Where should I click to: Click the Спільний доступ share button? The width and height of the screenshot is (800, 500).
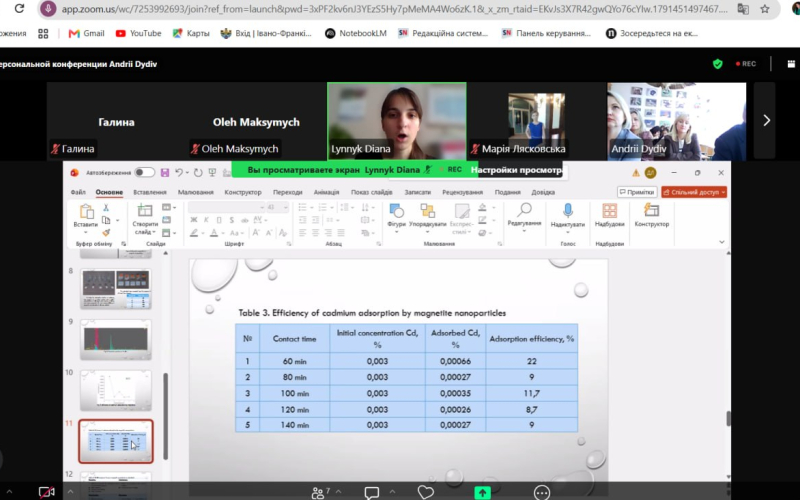[694, 192]
